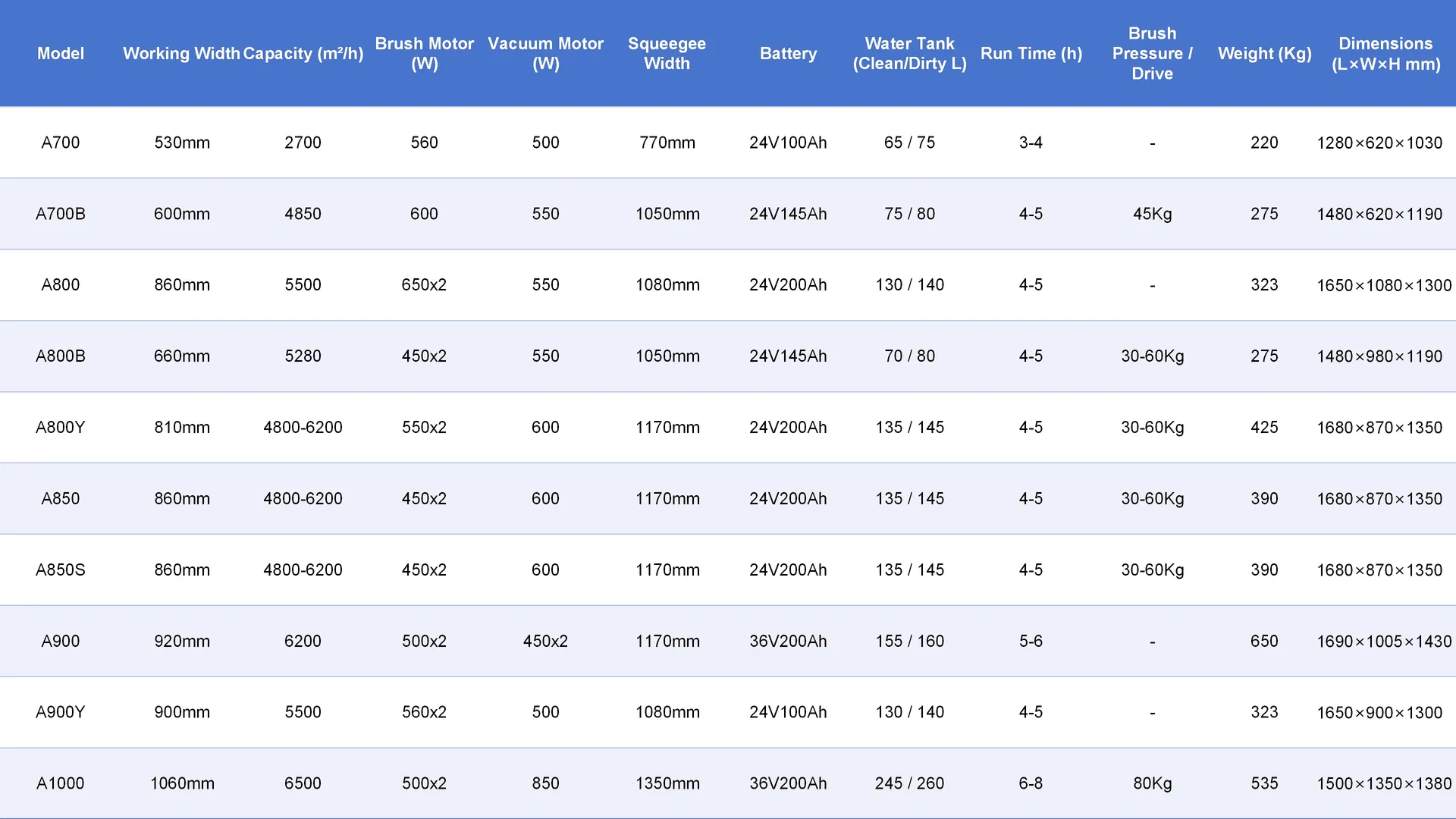Click the Vacuum Motor (W) header
1456x819 pixels.
click(545, 53)
